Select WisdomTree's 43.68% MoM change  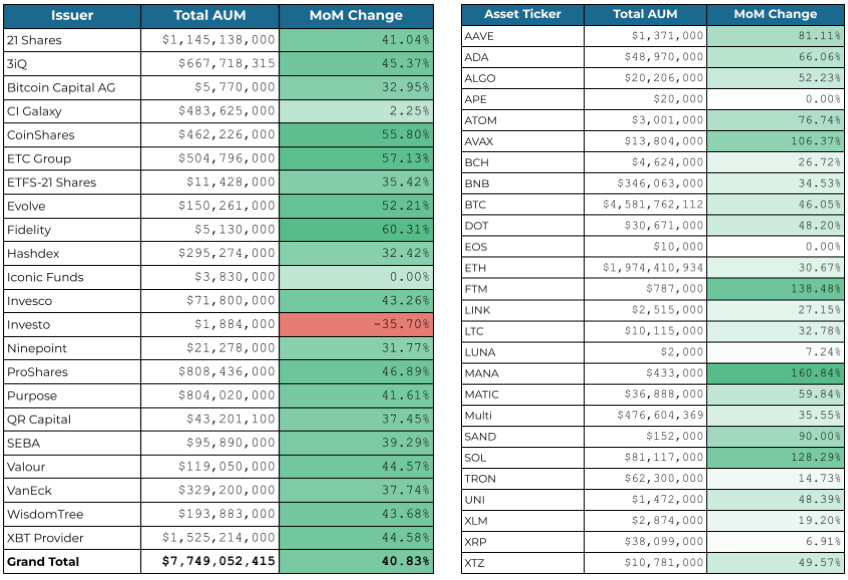pyautogui.click(x=356, y=515)
